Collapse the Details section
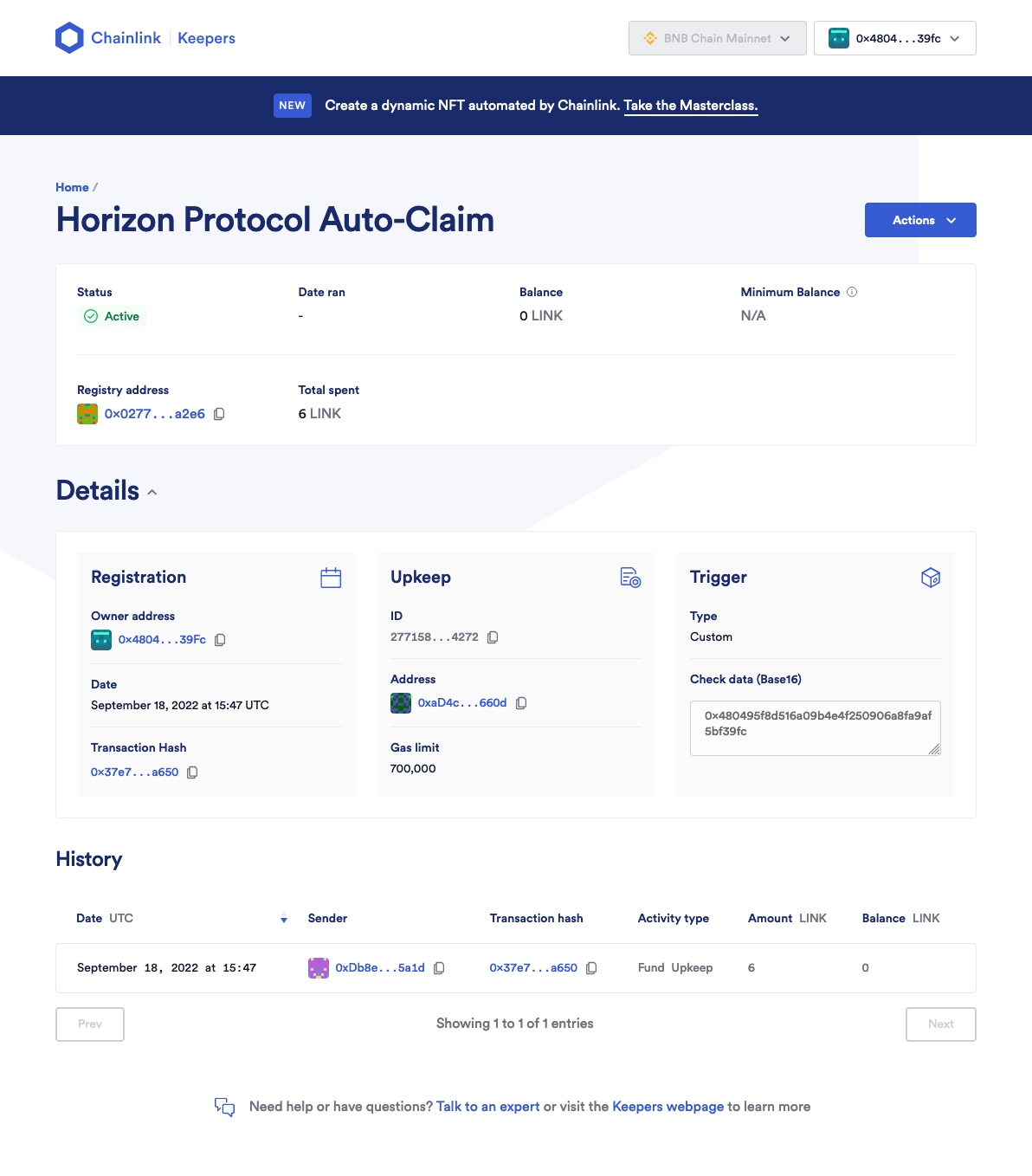The height and width of the screenshot is (1176, 1032). coord(152,492)
